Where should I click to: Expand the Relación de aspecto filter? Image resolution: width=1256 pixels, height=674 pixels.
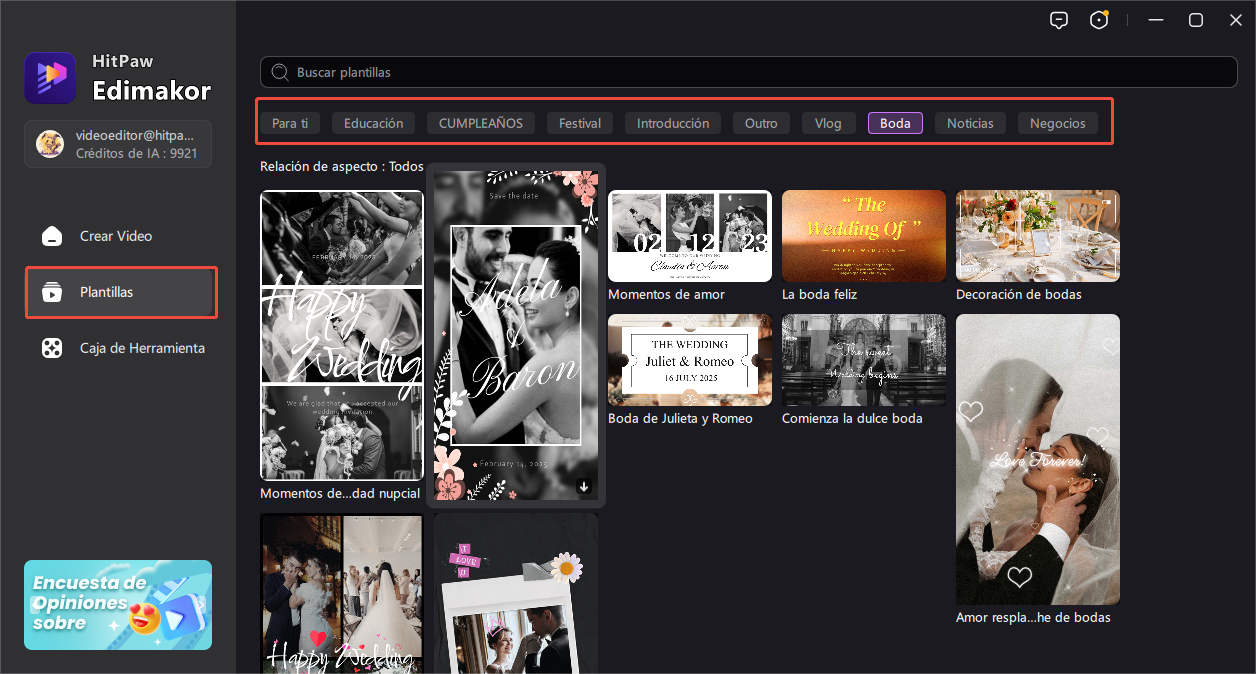(341, 167)
